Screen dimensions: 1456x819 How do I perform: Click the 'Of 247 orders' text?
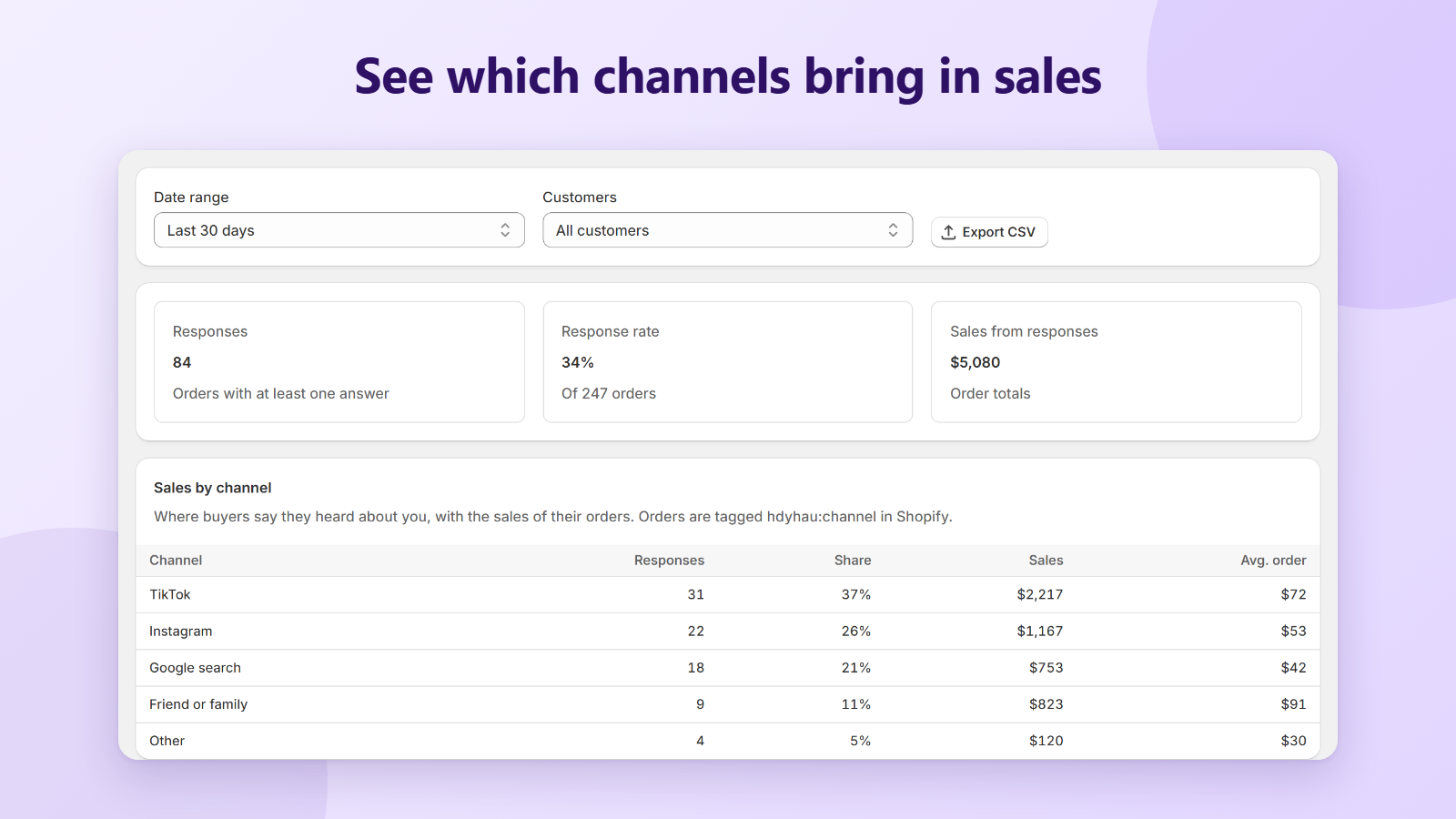coord(609,393)
